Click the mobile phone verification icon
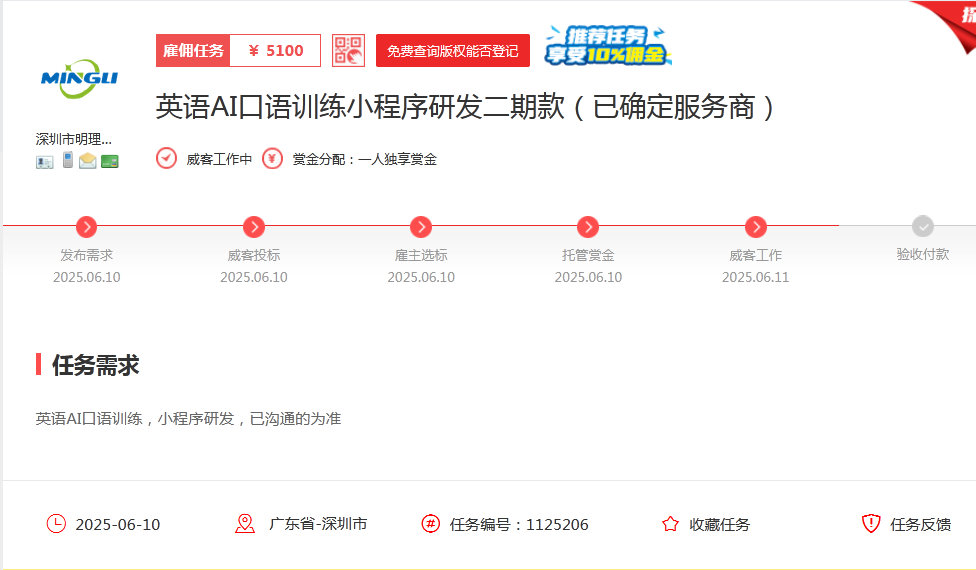The width and height of the screenshot is (976, 570). 68,160
